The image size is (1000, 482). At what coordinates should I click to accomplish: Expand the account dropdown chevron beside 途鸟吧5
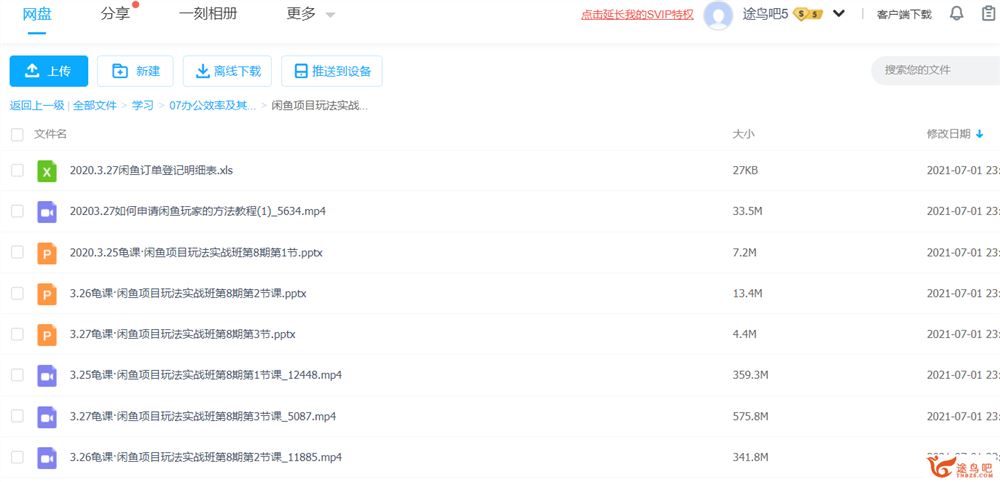[x=839, y=13]
